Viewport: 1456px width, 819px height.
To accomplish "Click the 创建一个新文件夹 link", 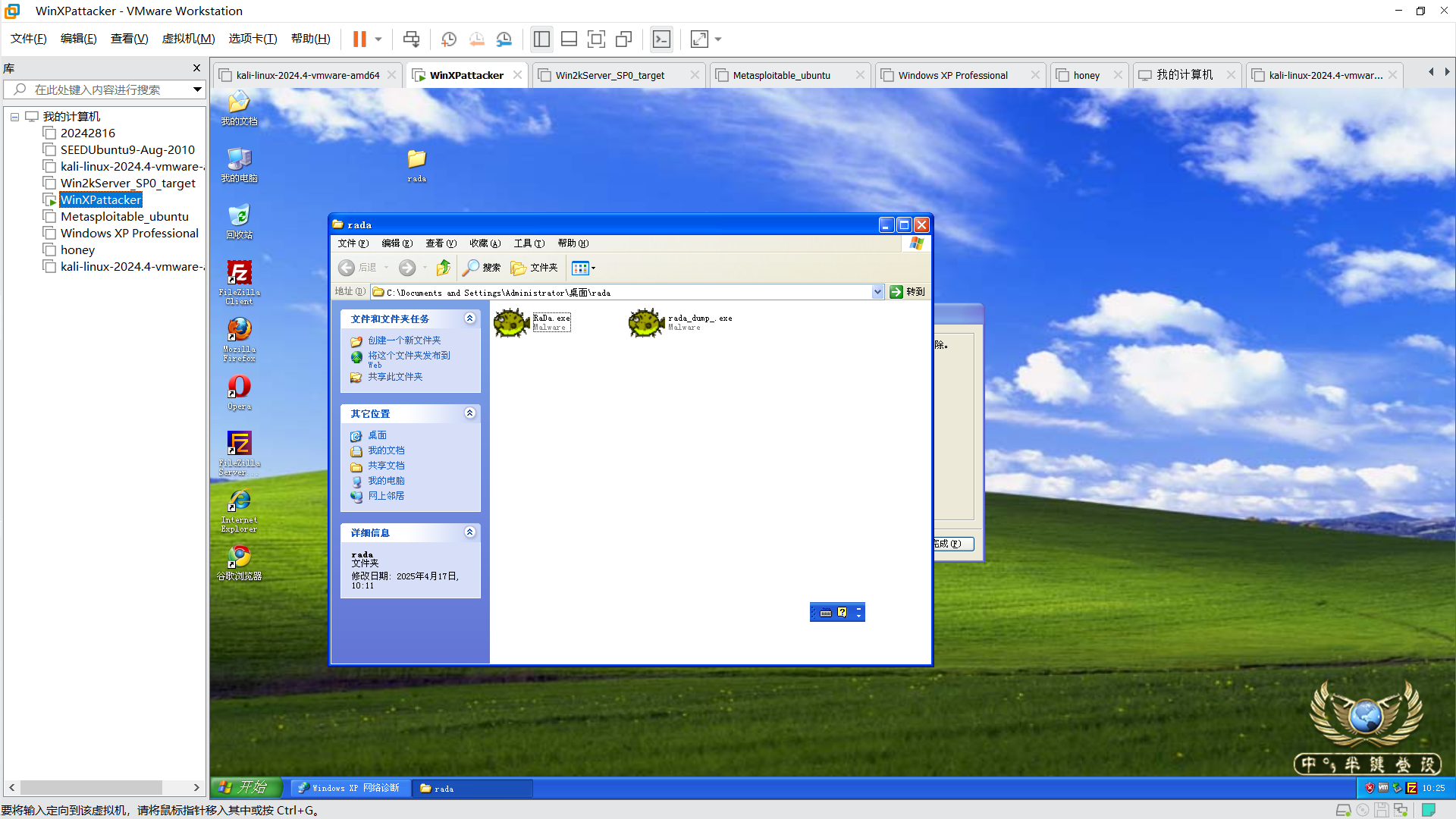I will pos(403,340).
